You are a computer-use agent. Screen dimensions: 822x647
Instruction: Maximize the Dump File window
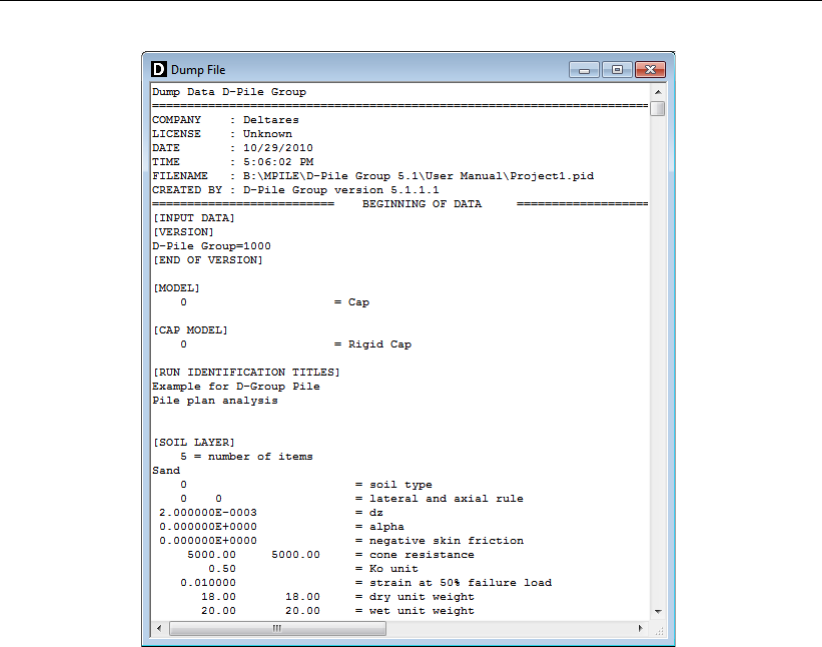[x=617, y=70]
